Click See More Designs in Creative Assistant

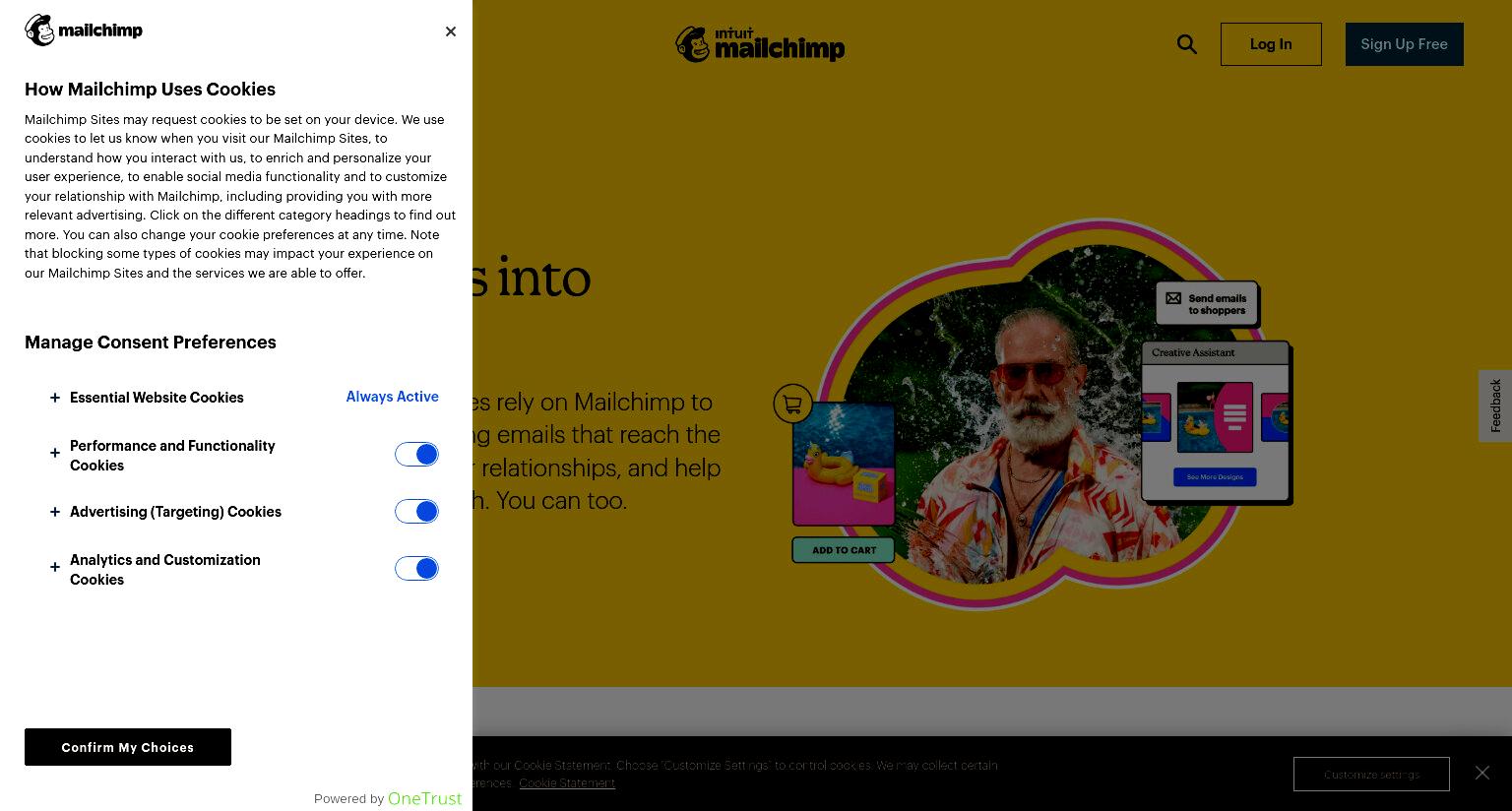point(1215,476)
